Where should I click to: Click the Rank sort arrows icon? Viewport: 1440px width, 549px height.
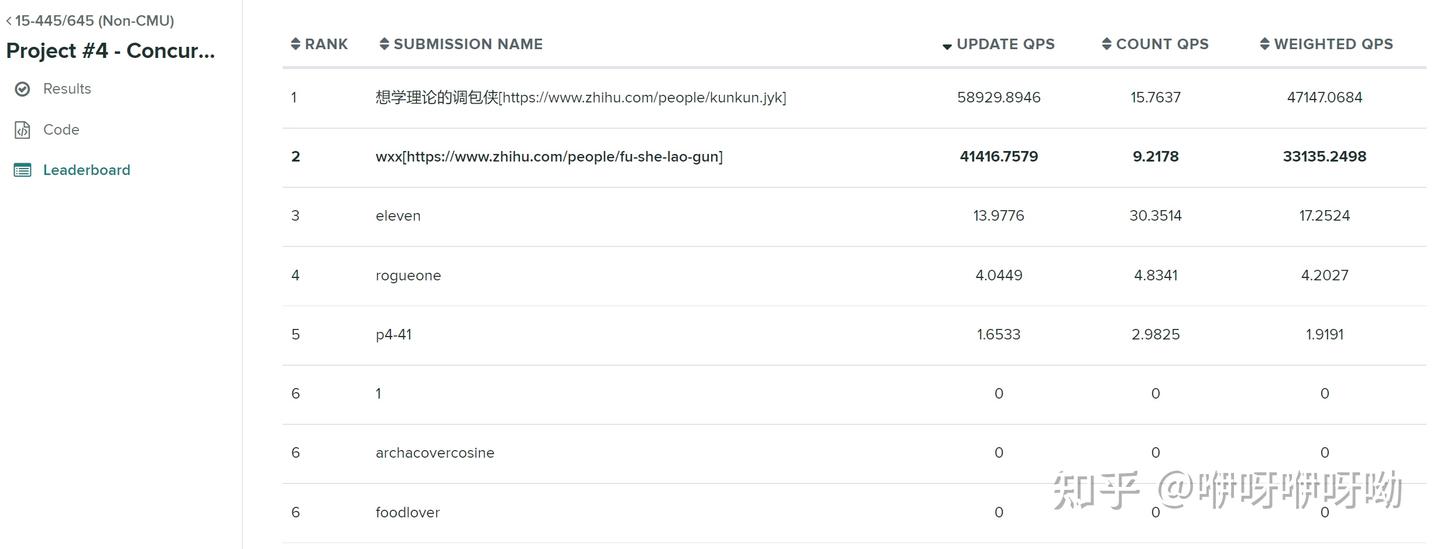click(295, 44)
